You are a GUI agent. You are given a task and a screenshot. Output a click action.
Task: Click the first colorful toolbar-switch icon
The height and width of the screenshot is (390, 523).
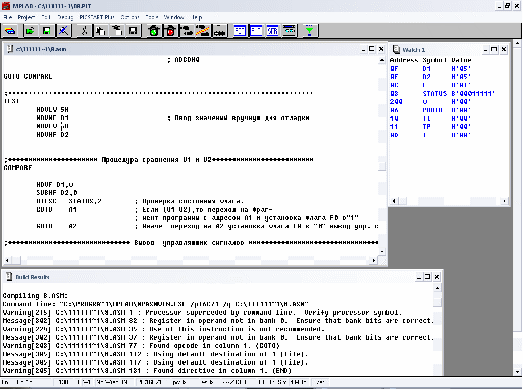point(10,31)
